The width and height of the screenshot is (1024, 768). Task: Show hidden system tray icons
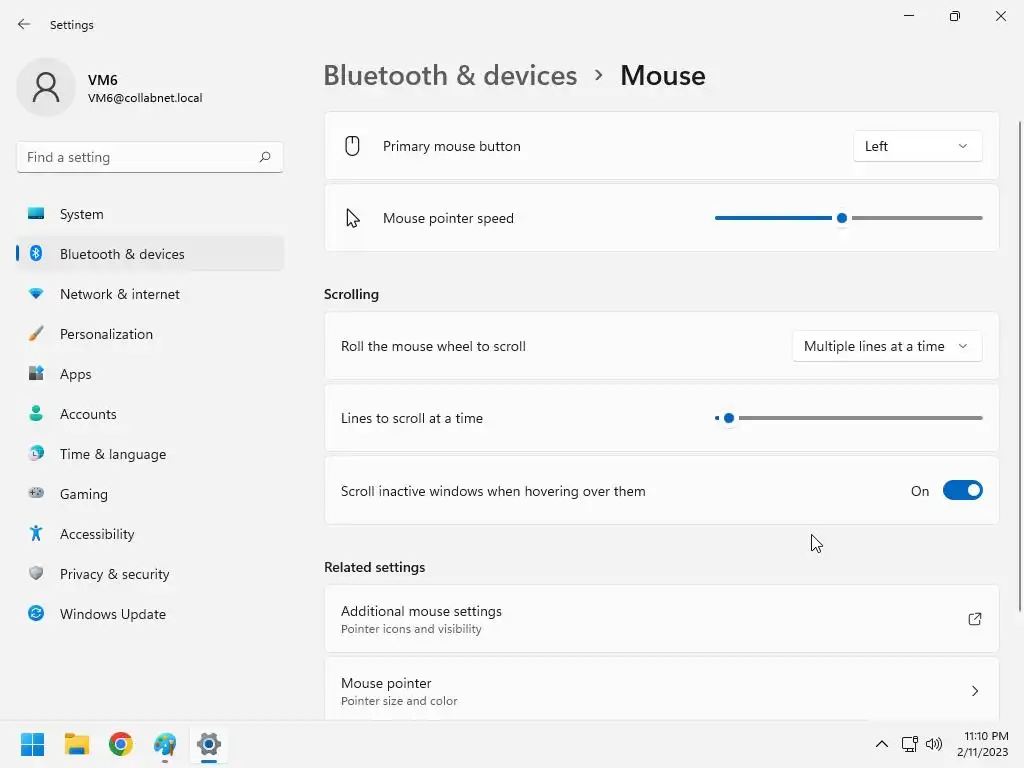pos(882,744)
